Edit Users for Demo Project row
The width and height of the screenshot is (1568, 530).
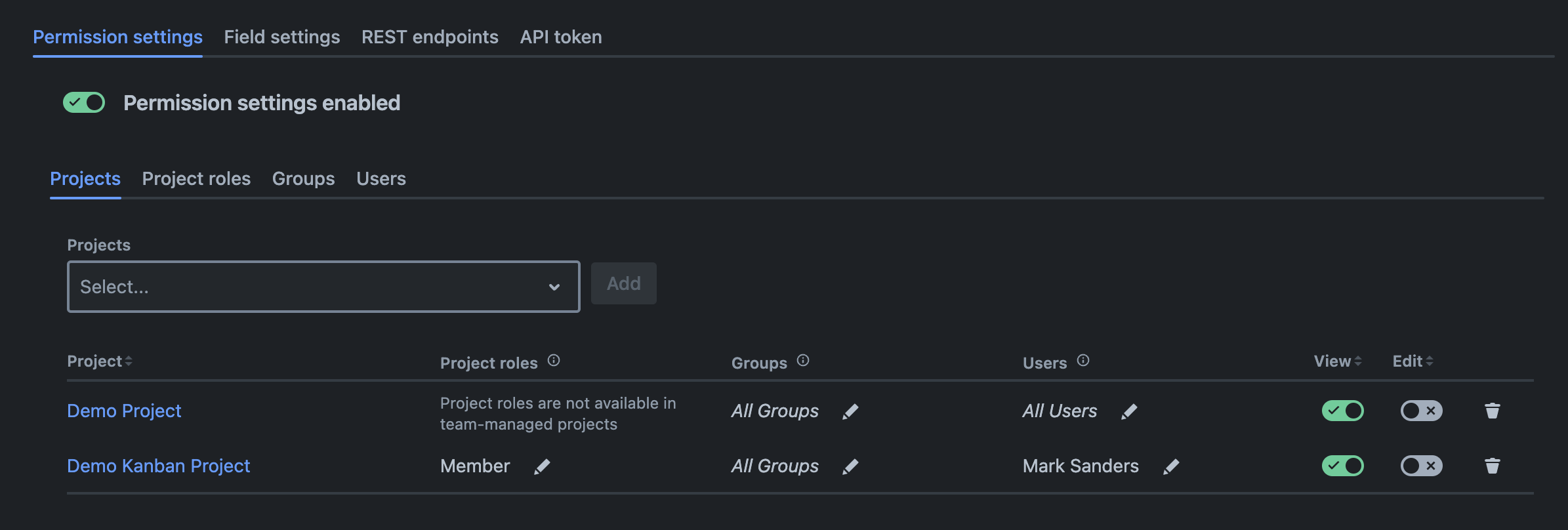coord(1129,411)
